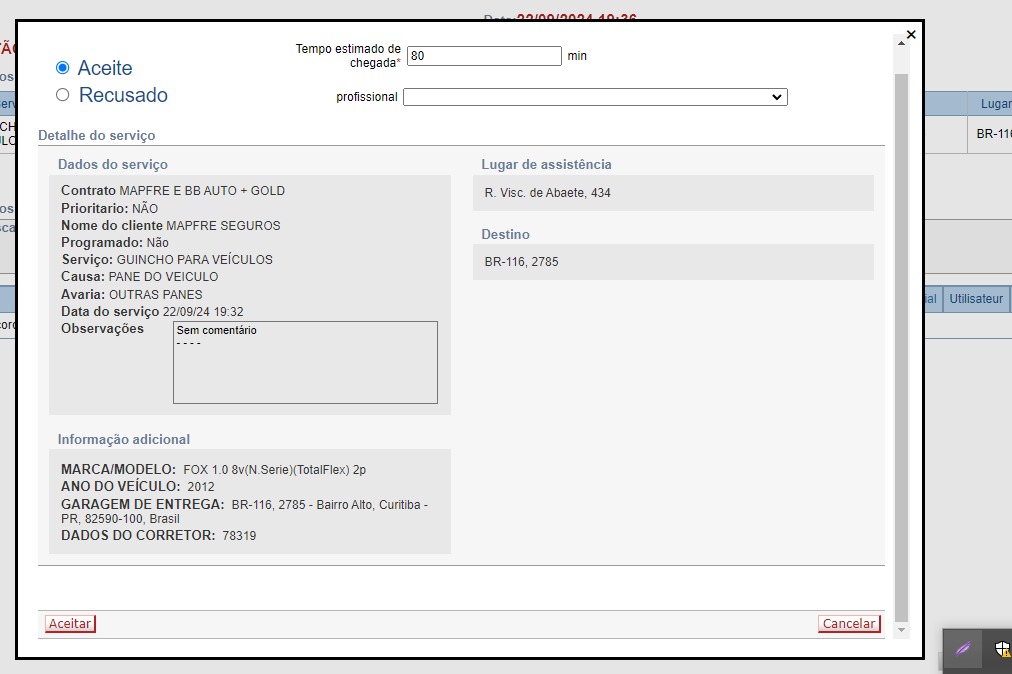
Task: Click 'MAPFRE E BB AUTO + GOLD' contract text
Action: 202,190
